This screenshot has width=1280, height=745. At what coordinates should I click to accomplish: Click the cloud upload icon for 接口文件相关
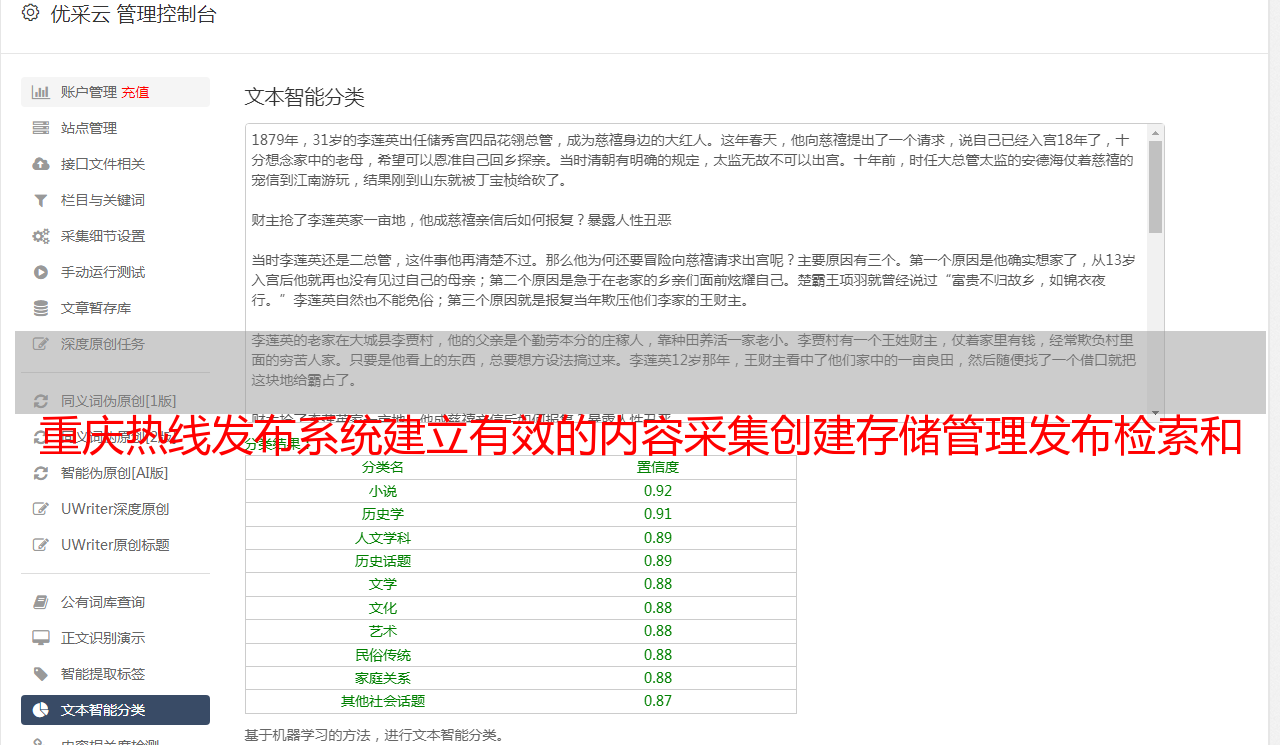[41, 164]
